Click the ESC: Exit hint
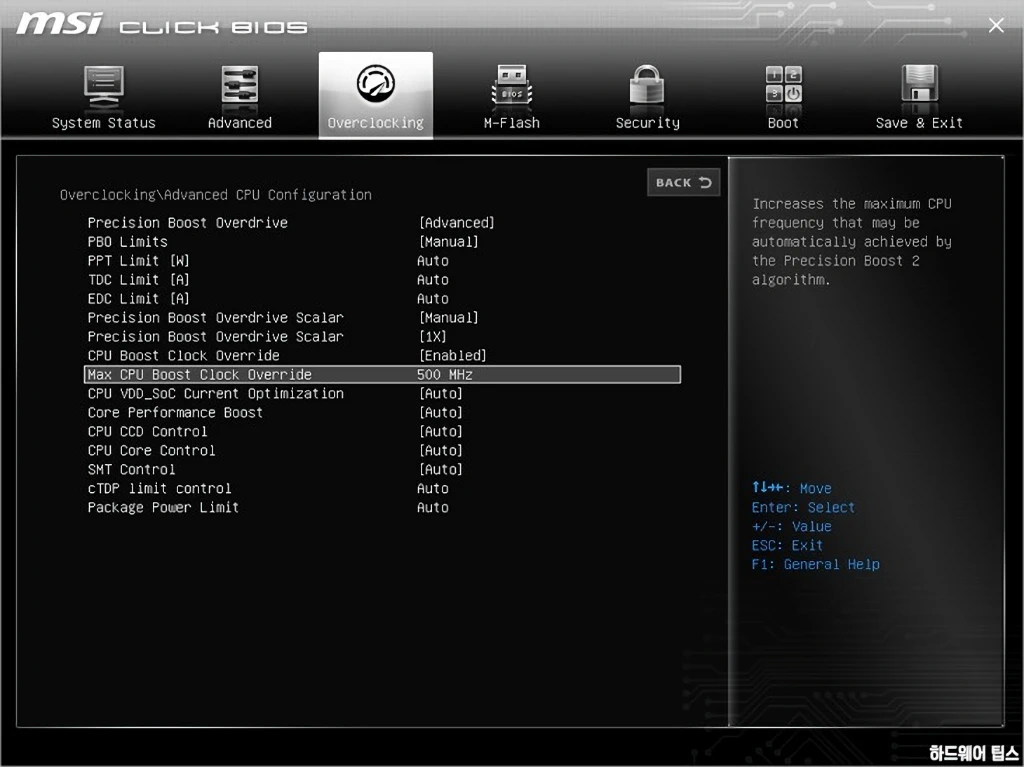This screenshot has width=1024, height=767. pyautogui.click(x=787, y=545)
